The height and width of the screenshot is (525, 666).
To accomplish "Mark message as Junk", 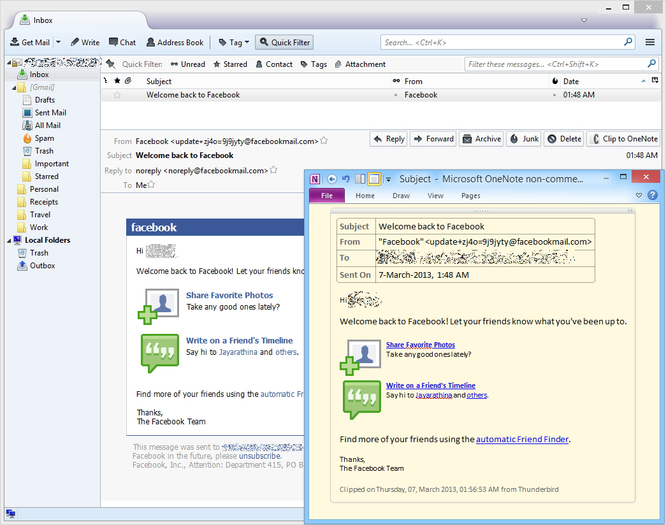I will click(x=524, y=139).
